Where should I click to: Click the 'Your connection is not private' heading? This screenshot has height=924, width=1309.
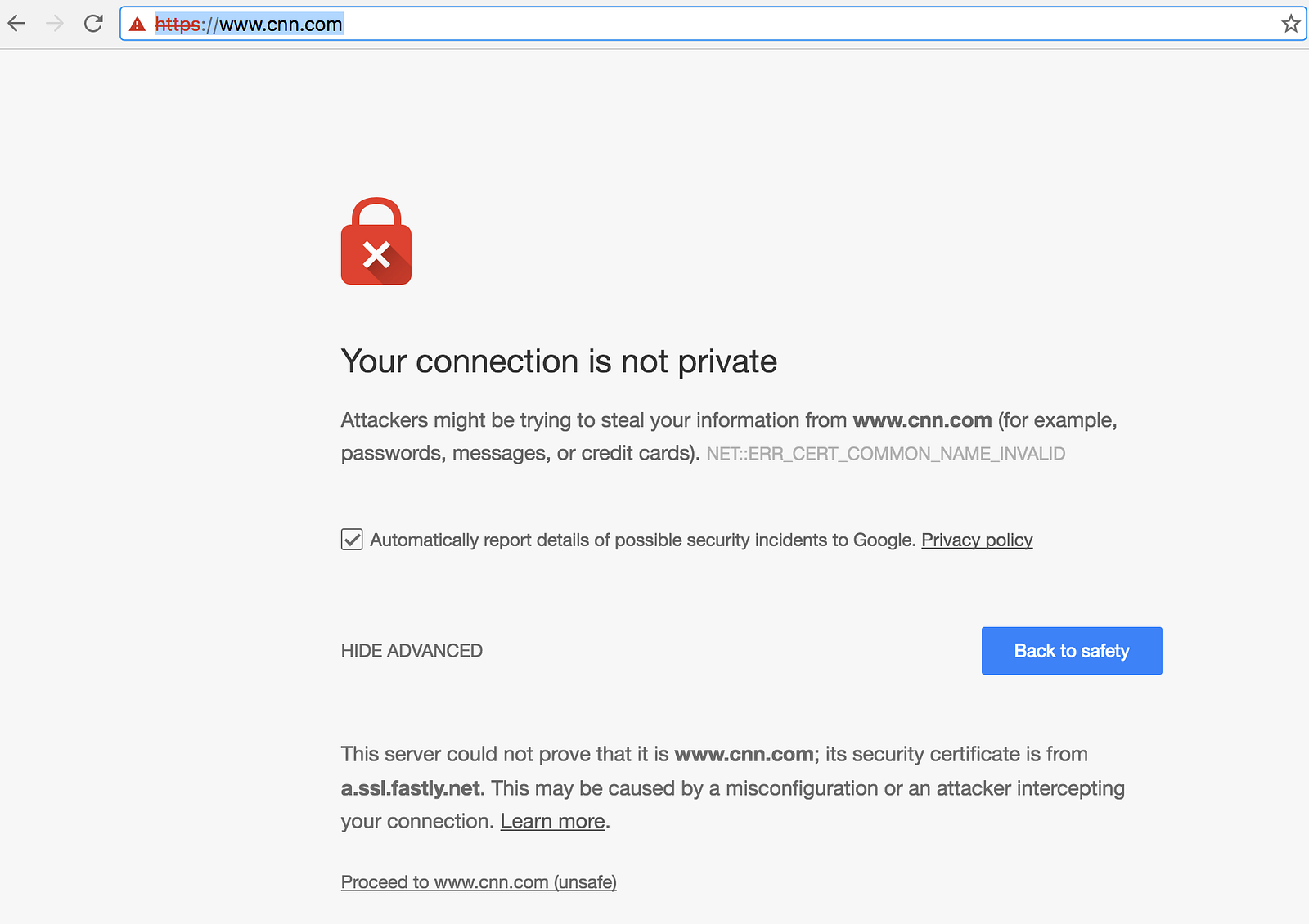click(559, 361)
